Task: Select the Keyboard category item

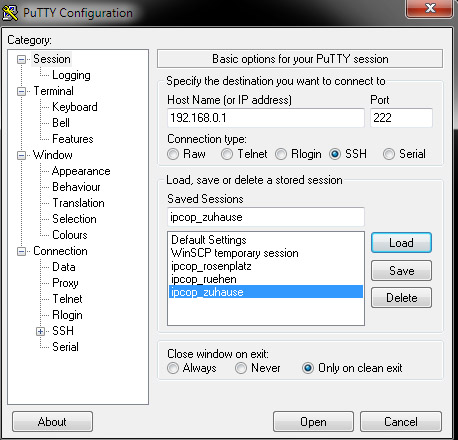Action: 75,107
